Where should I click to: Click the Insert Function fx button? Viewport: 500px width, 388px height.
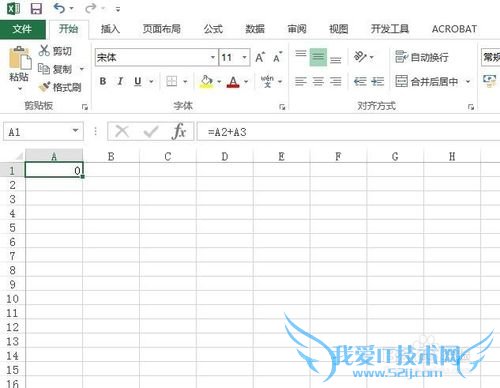[x=179, y=132]
